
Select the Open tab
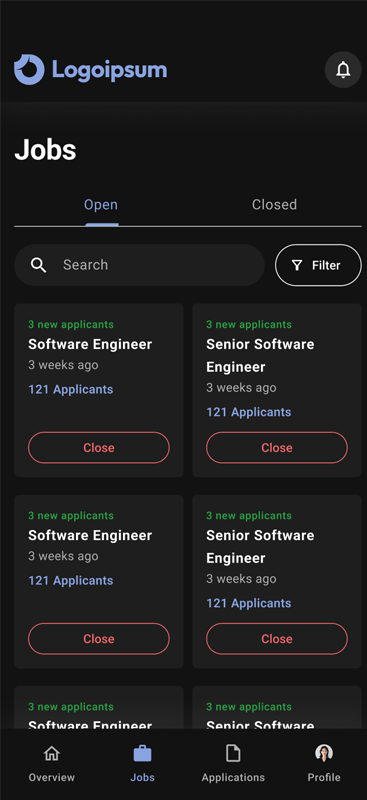[x=101, y=205]
